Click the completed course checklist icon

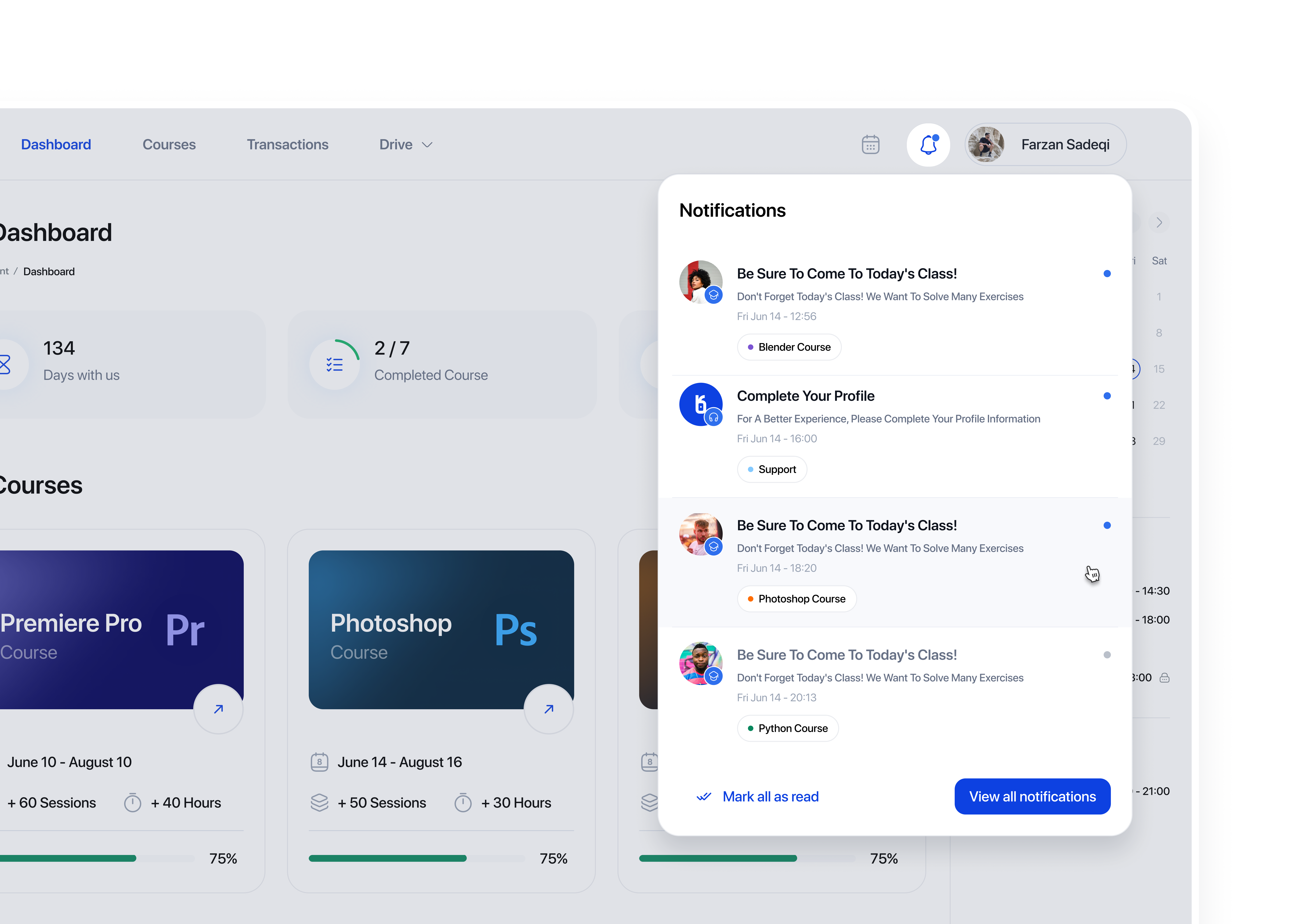[335, 365]
